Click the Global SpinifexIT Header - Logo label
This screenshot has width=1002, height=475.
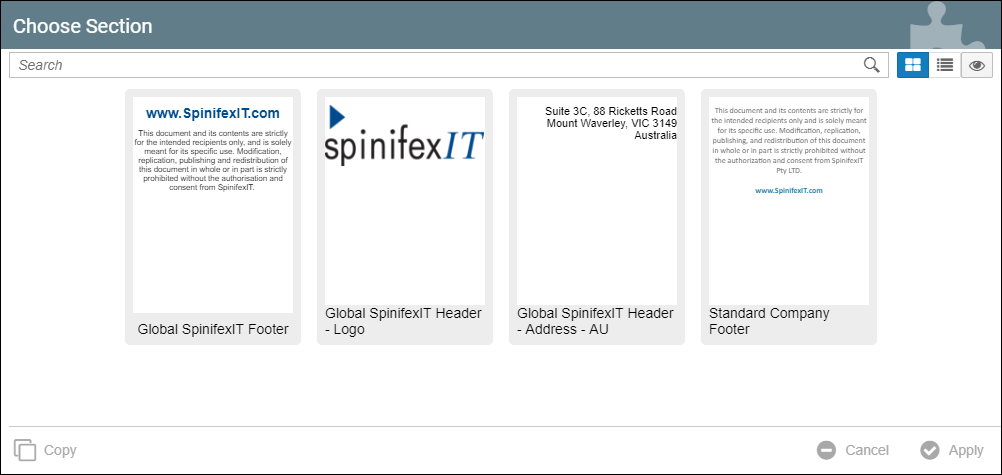[x=404, y=321]
